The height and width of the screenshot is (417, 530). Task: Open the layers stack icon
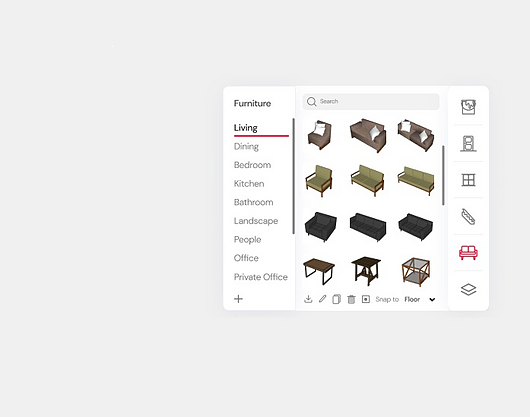click(x=468, y=289)
